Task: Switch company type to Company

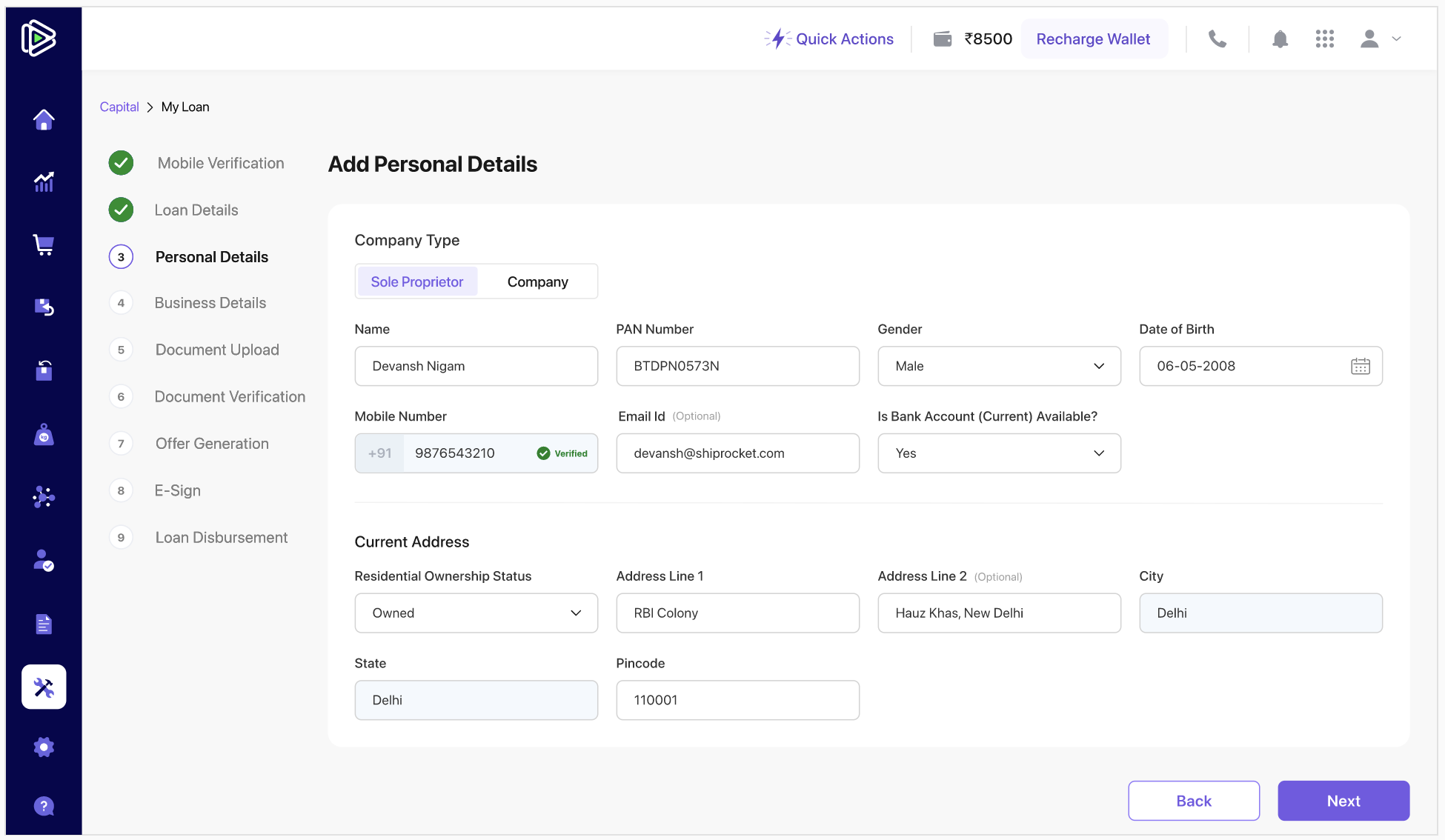Action: coord(537,281)
